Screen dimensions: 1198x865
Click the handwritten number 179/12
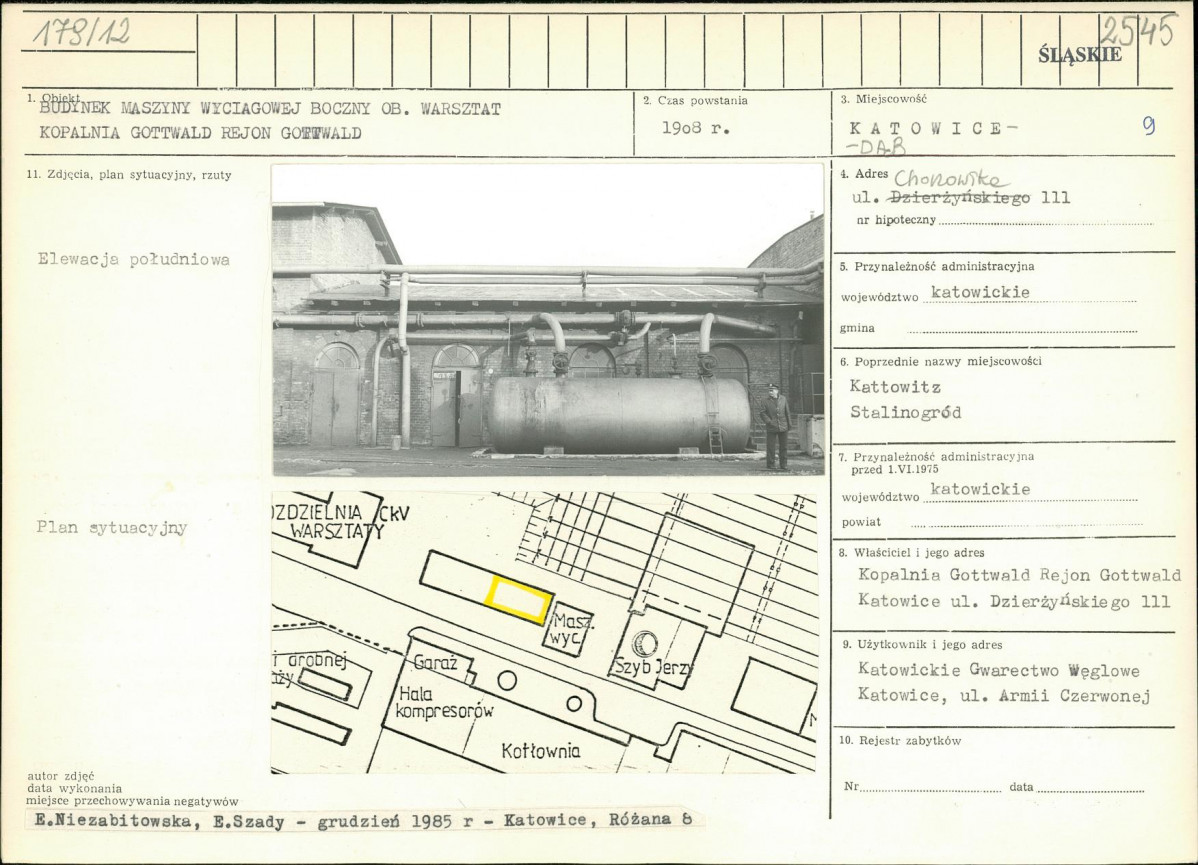pos(82,33)
